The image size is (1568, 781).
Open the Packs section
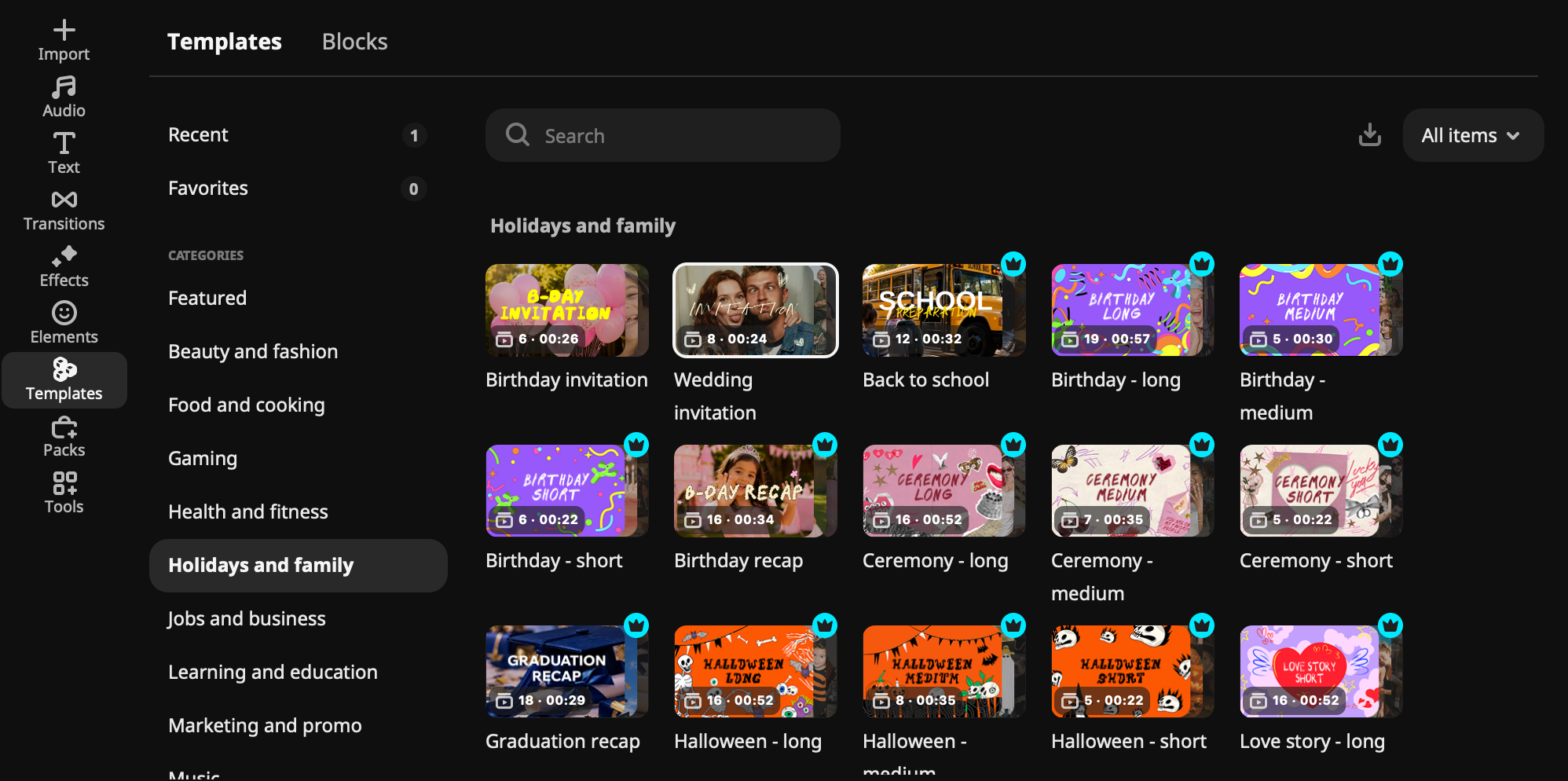(64, 437)
